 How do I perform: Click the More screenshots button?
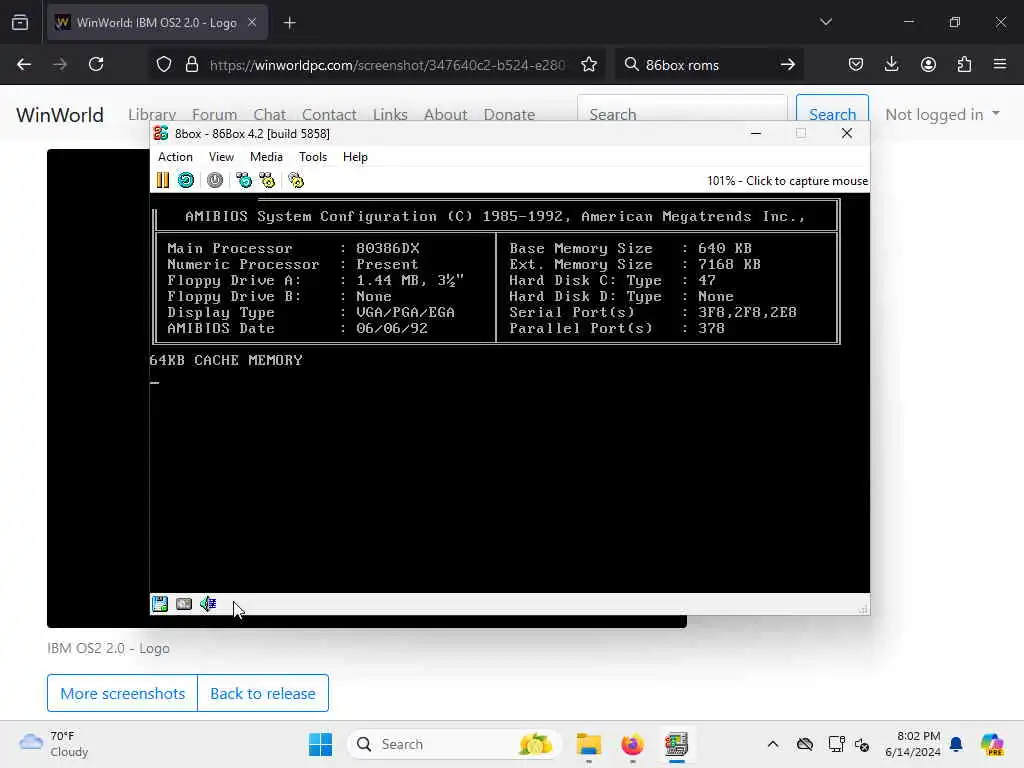coord(123,694)
